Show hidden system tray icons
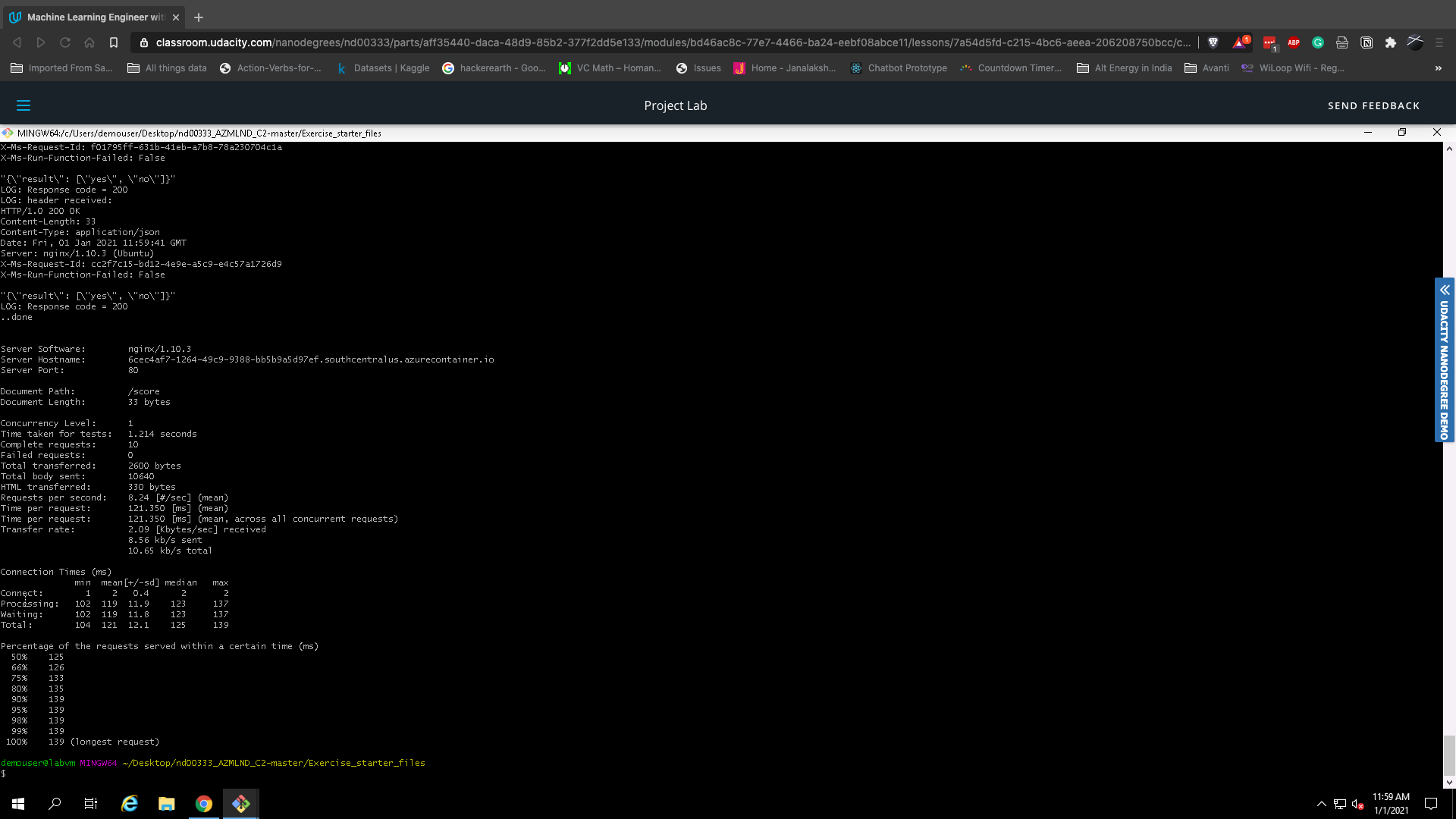Image resolution: width=1456 pixels, height=819 pixels. point(1321,804)
